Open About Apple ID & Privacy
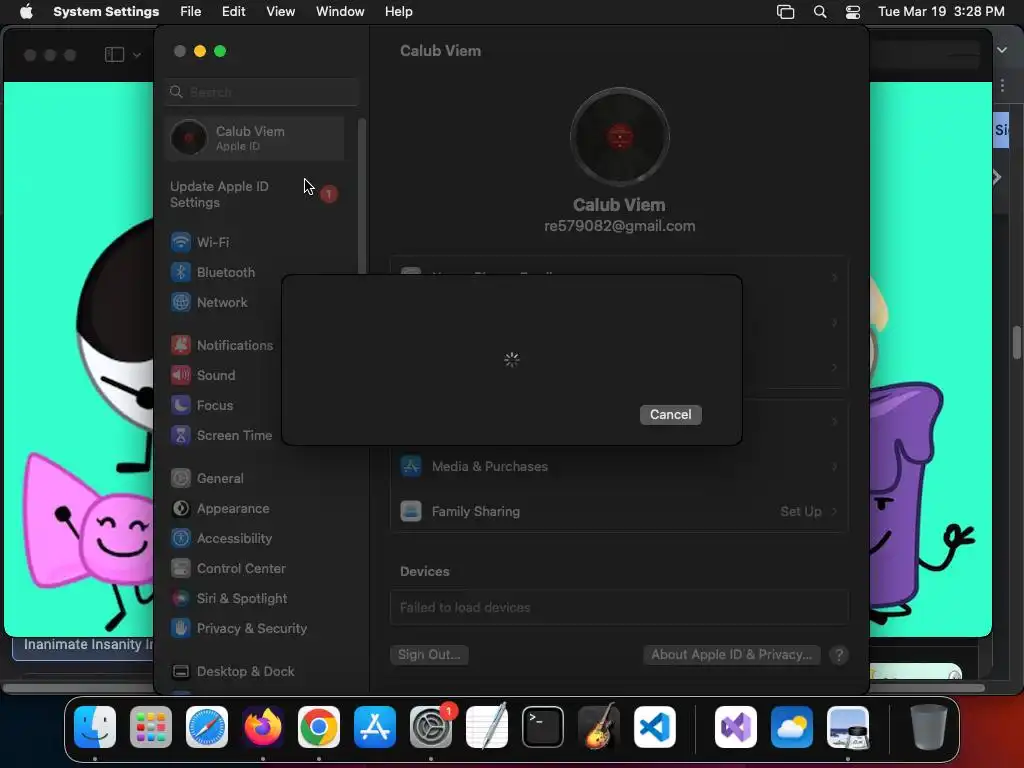The height and width of the screenshot is (768, 1024). (x=731, y=654)
